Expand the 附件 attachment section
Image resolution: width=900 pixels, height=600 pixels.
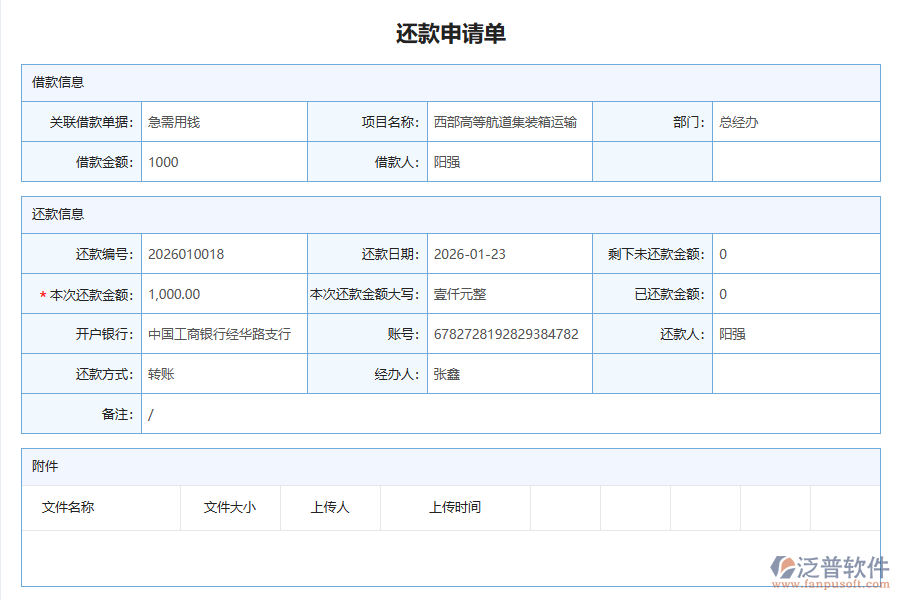click(x=46, y=466)
